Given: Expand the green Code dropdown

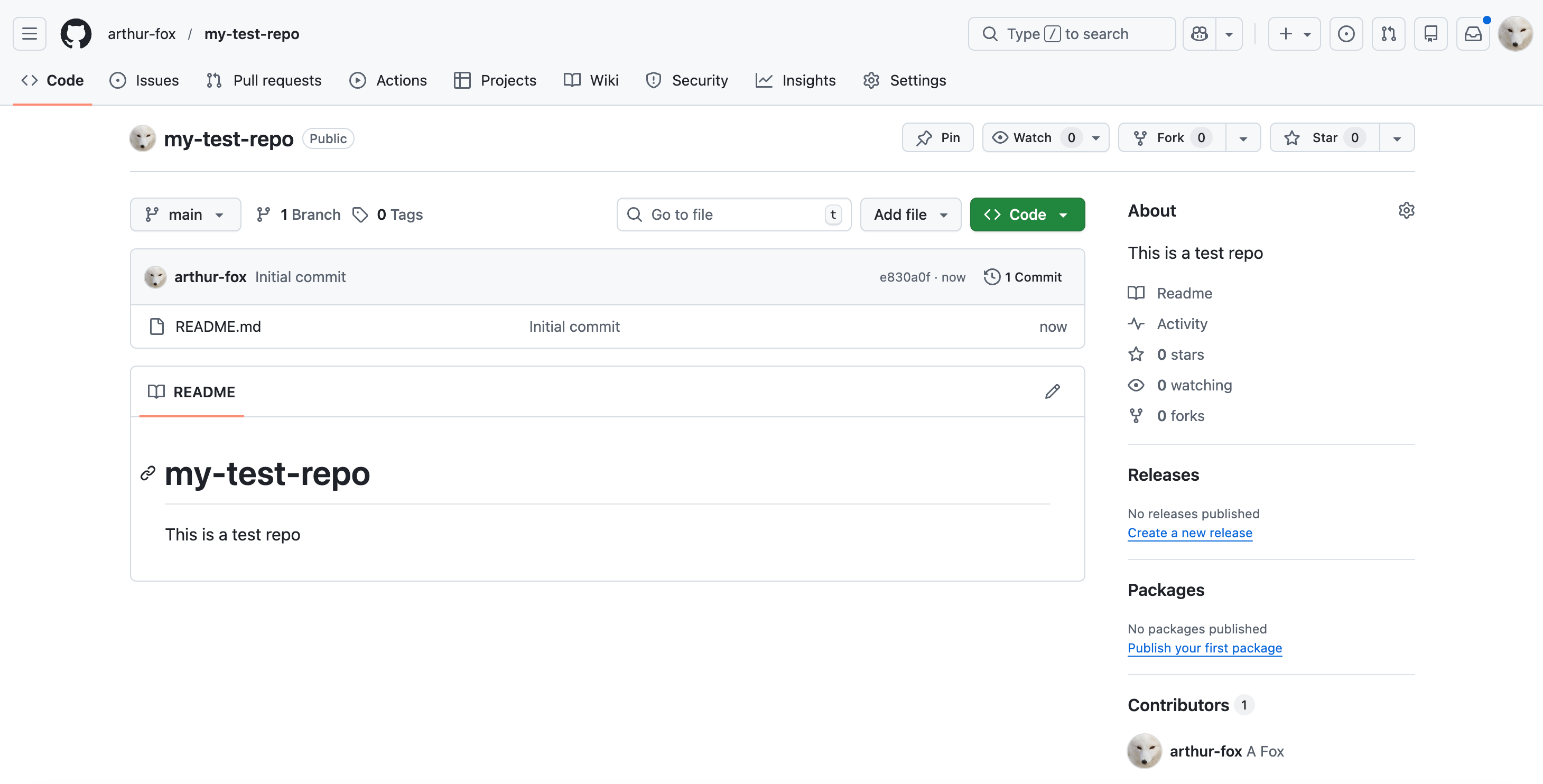Looking at the screenshot, I should click(1027, 214).
